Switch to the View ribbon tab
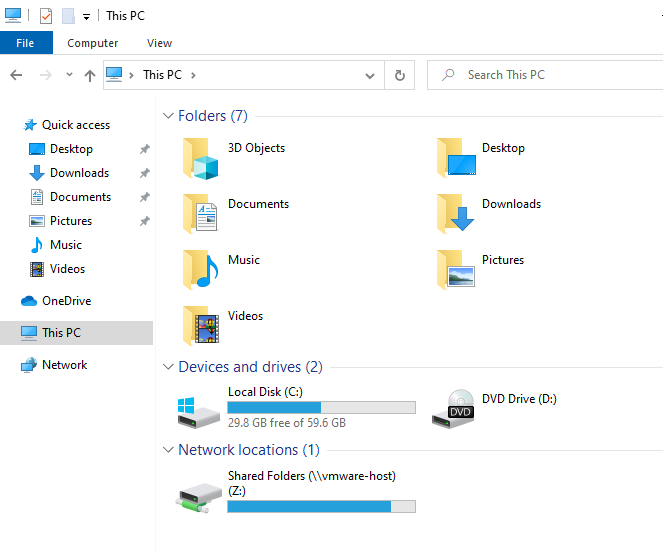Screen dimensions: 663x552 (x=159, y=43)
